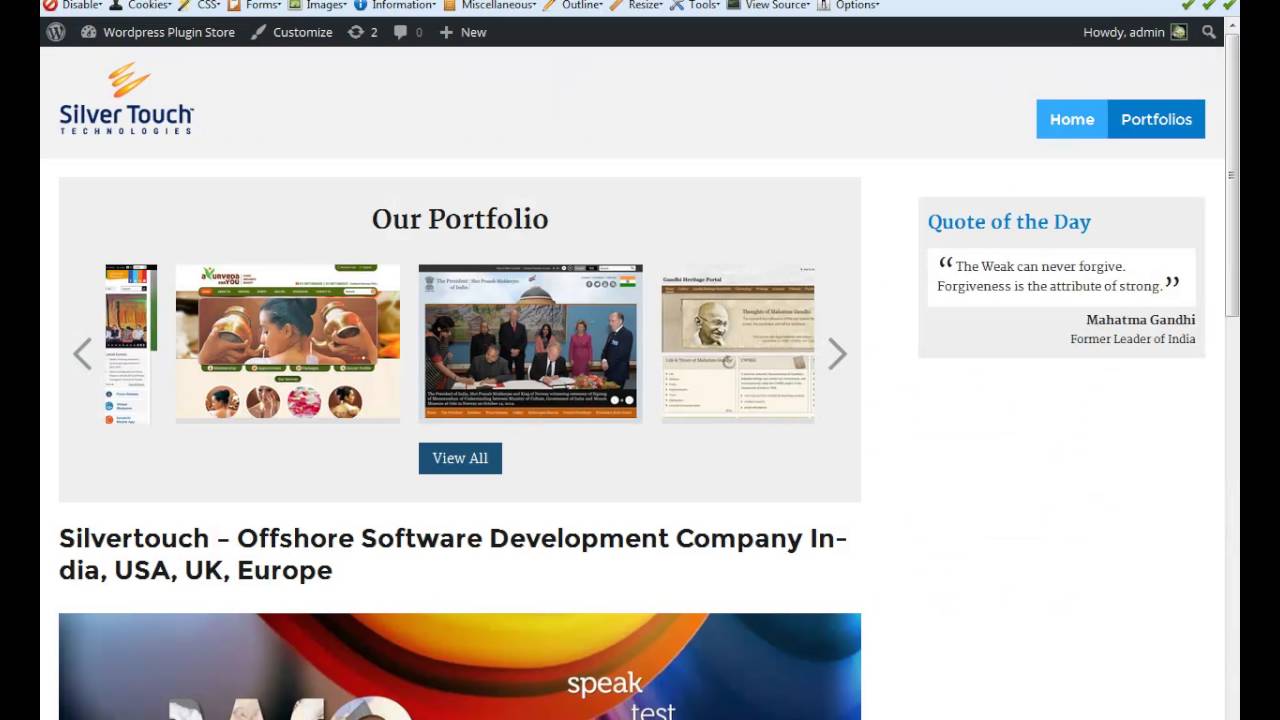1280x720 pixels.
Task: Go to the Home navigation tab
Action: (x=1072, y=119)
